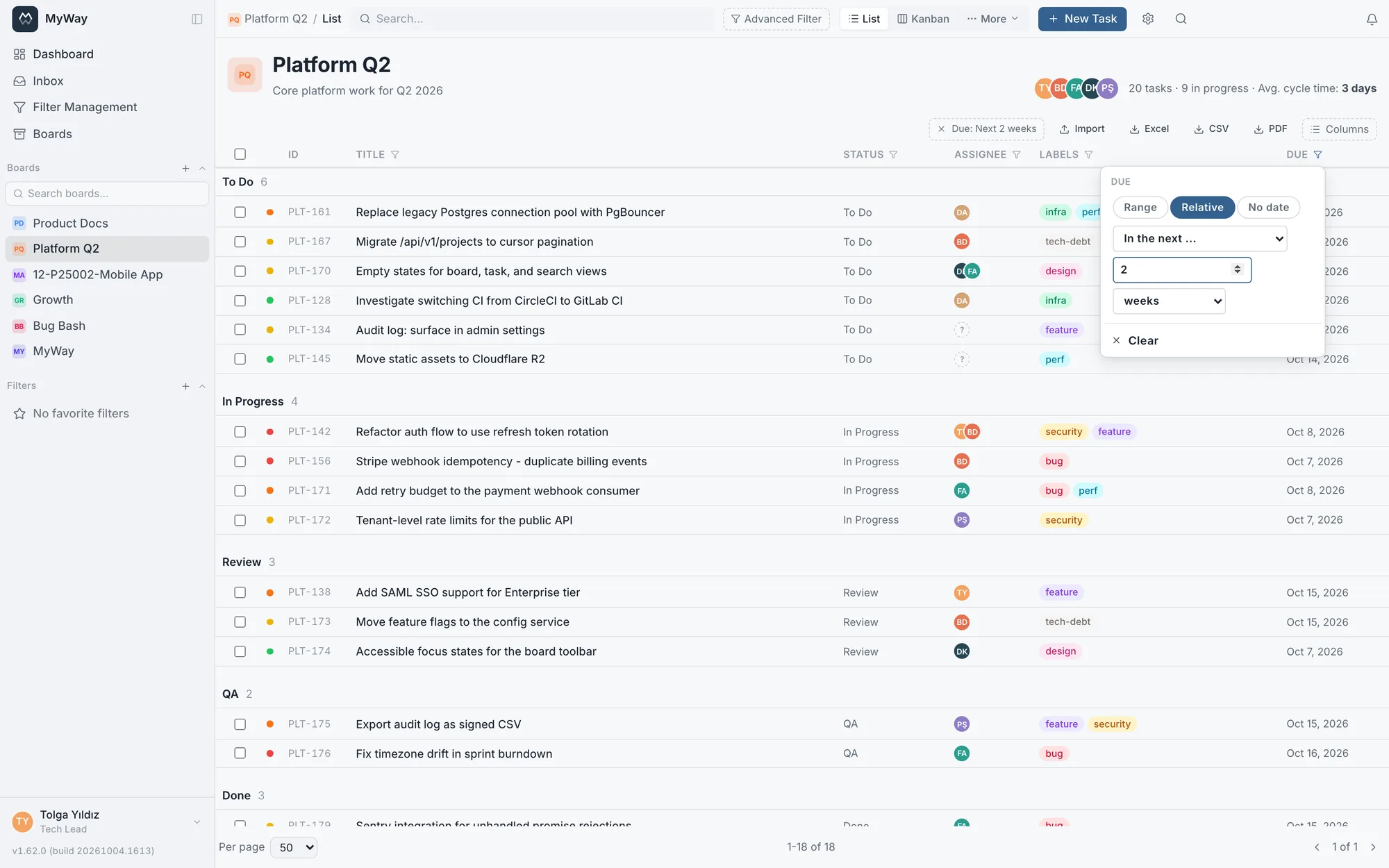Collapse the Boards section chevron

click(202, 168)
